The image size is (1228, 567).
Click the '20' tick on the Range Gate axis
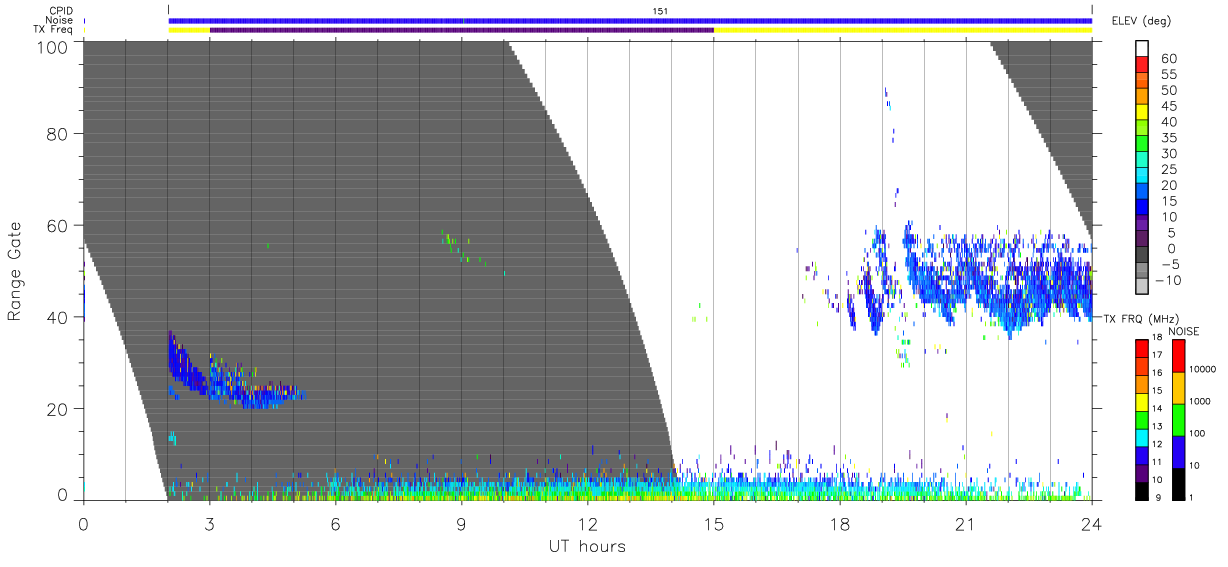point(58,409)
